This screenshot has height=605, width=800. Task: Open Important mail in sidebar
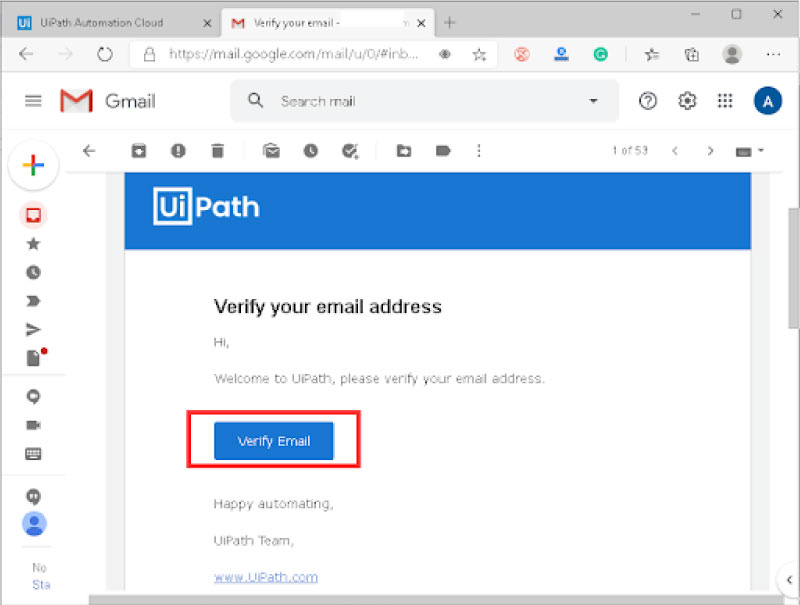click(x=33, y=301)
